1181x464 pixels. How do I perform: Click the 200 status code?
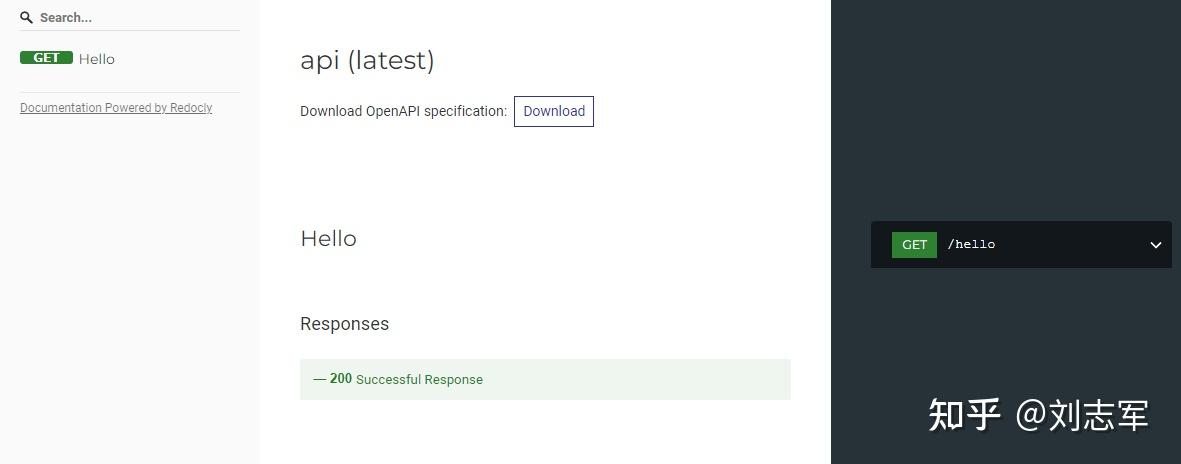click(341, 379)
